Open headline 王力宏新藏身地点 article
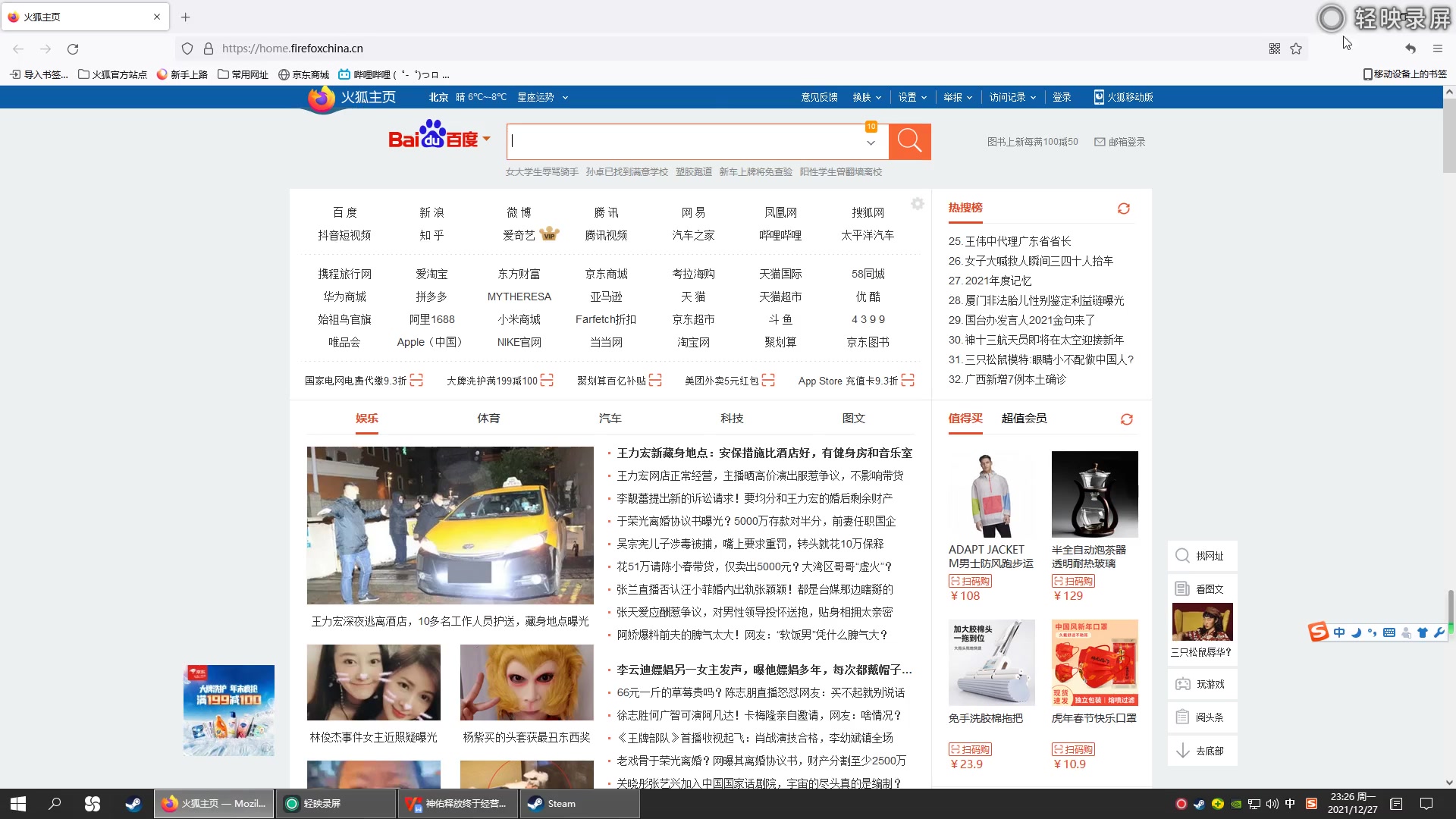Viewport: 1456px width, 819px height. (x=764, y=453)
